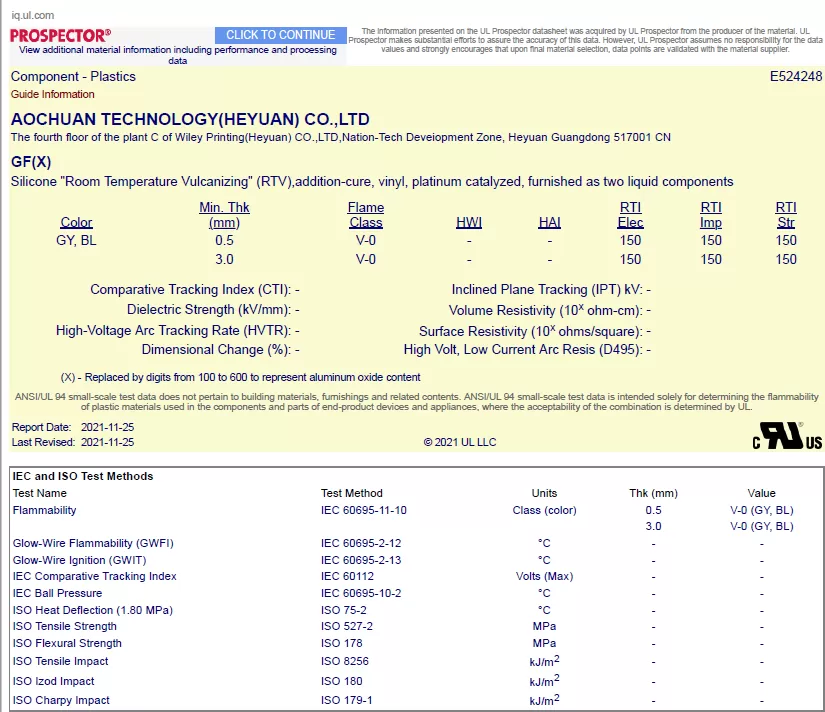Click the ISO Heat Deflection link
The image size is (825, 712).
coord(92,610)
